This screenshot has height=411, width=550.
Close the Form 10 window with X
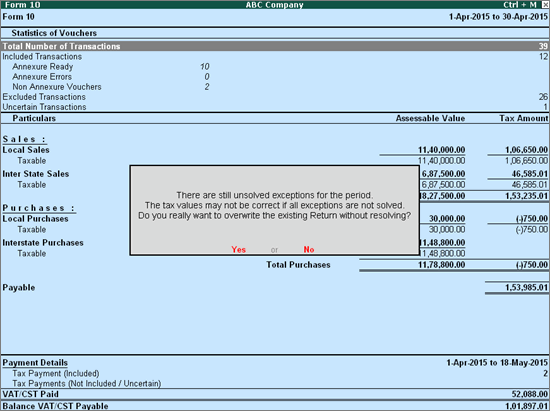click(545, 5)
